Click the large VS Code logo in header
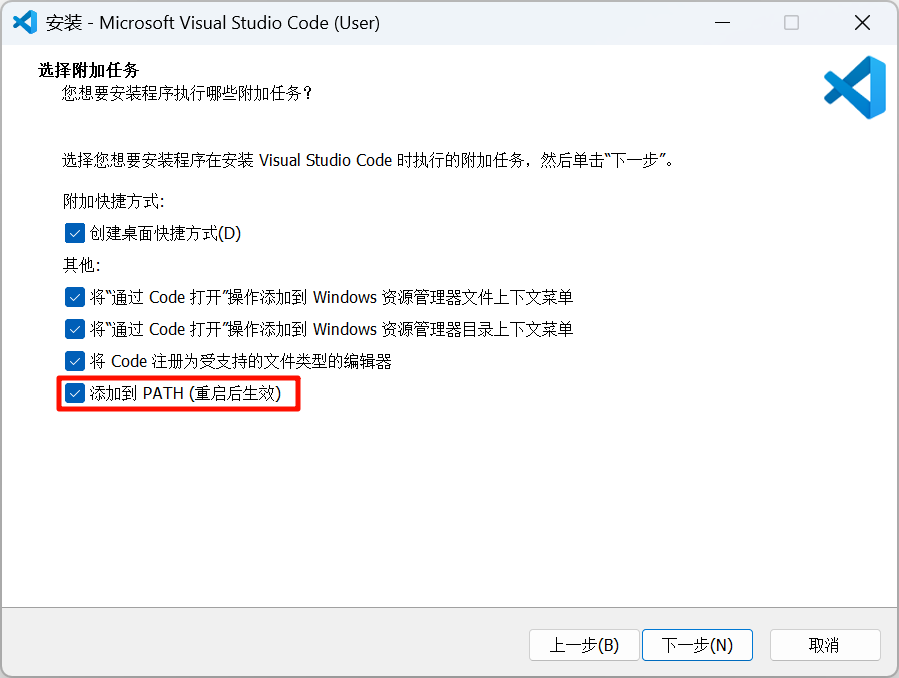This screenshot has width=899, height=678. point(855,88)
